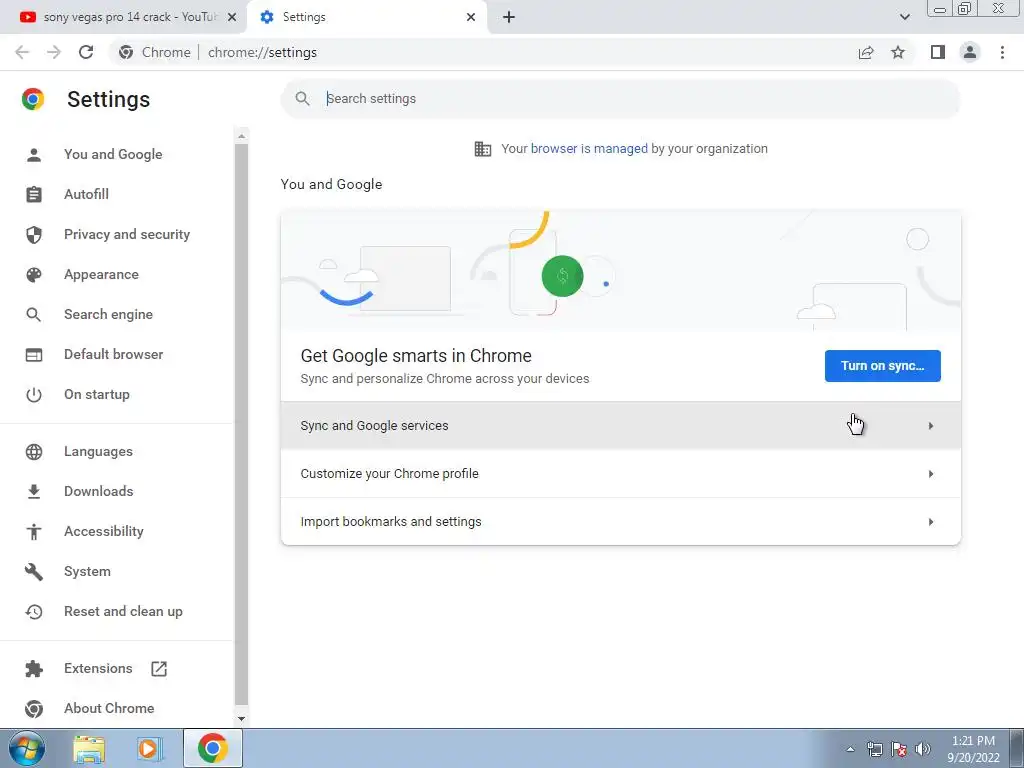Show hidden tray icons arrow
The width and height of the screenshot is (1024, 768).
coord(850,749)
